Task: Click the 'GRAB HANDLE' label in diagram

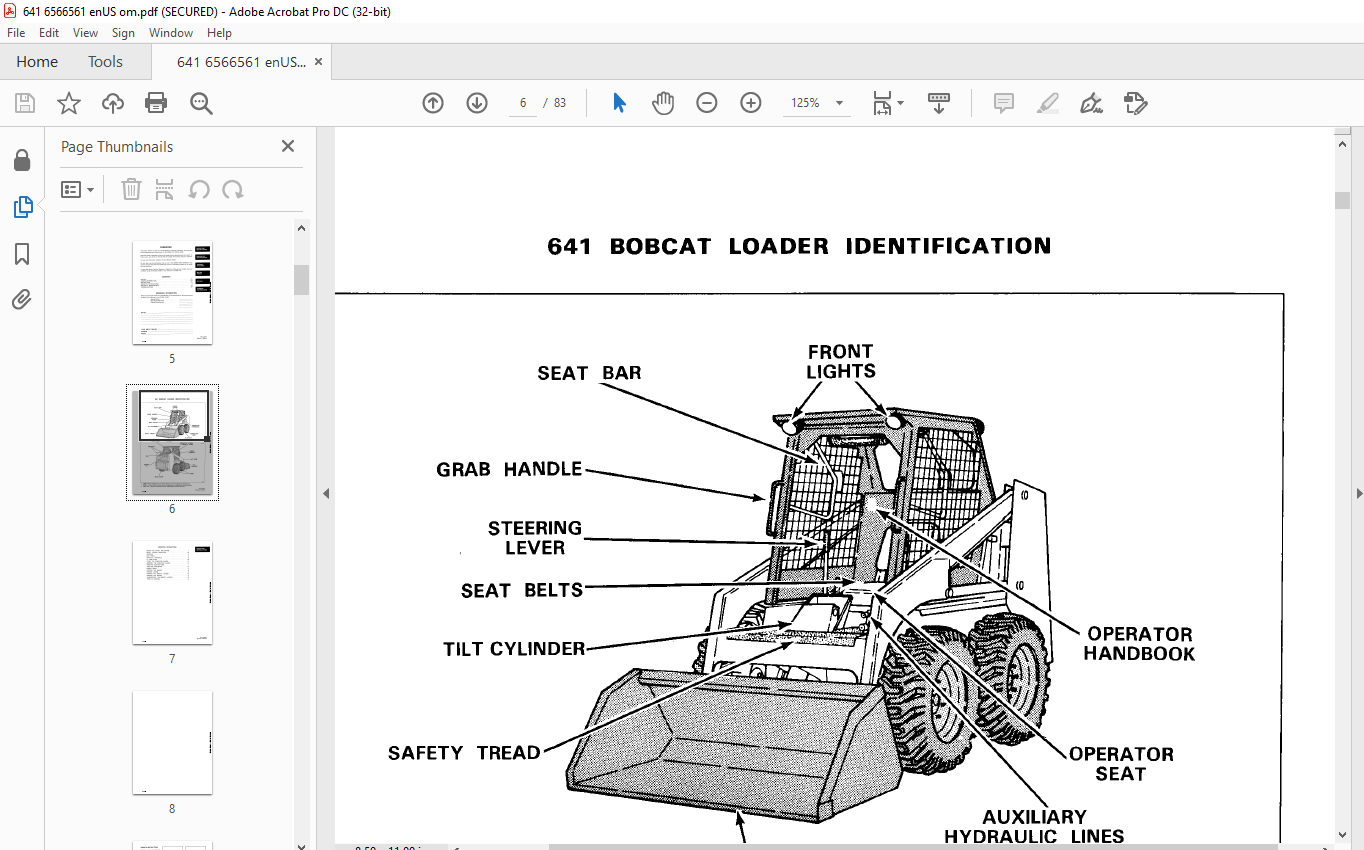Action: coord(509,469)
